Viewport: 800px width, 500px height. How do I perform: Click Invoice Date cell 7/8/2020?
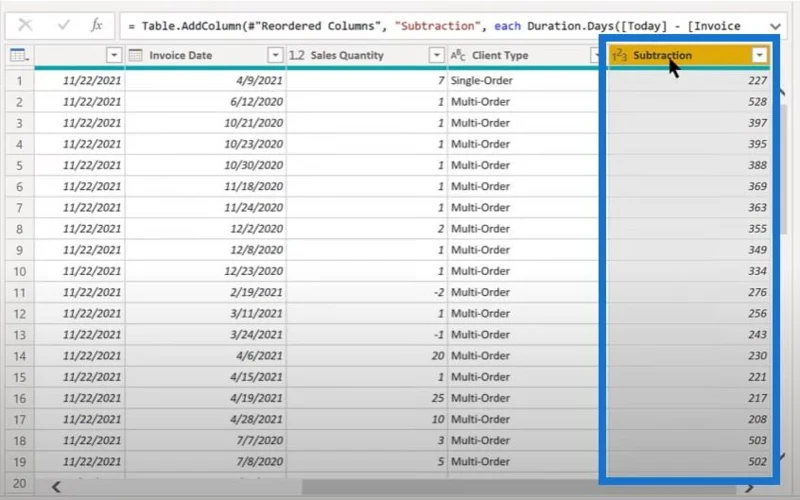pos(206,462)
